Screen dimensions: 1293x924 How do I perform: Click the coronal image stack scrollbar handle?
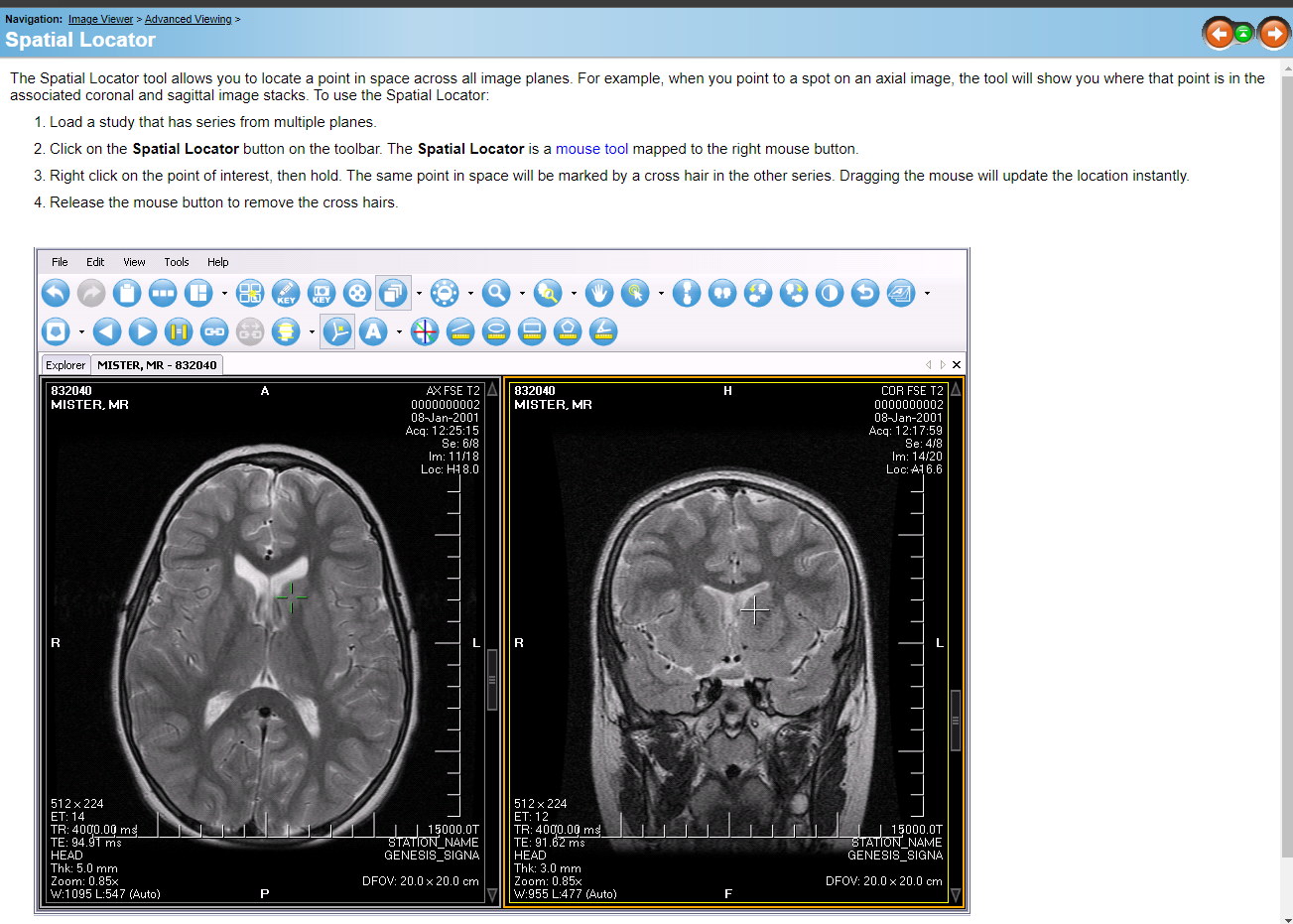point(956,720)
